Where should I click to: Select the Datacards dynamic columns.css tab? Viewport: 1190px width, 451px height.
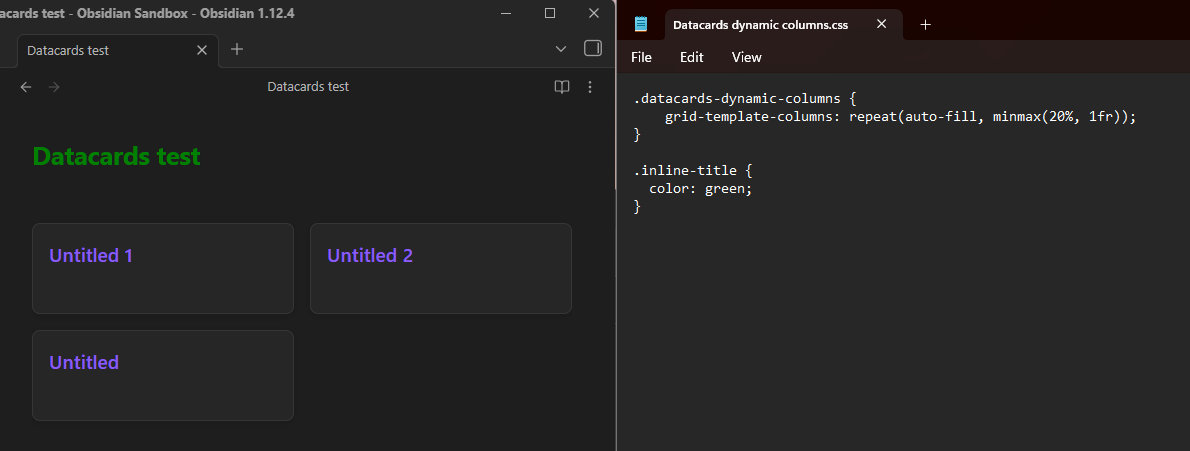click(760, 25)
